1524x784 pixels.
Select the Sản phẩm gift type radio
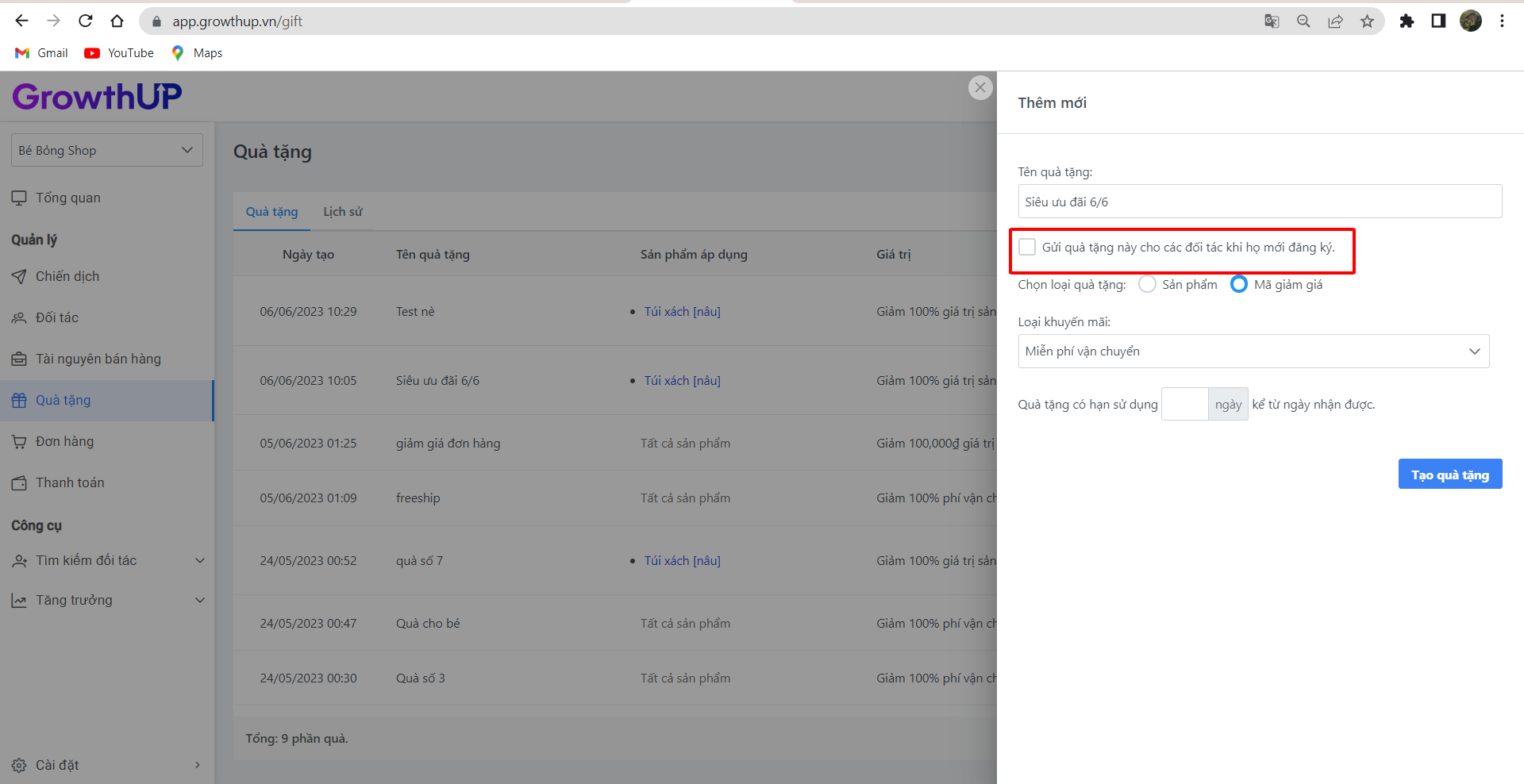click(x=1147, y=284)
